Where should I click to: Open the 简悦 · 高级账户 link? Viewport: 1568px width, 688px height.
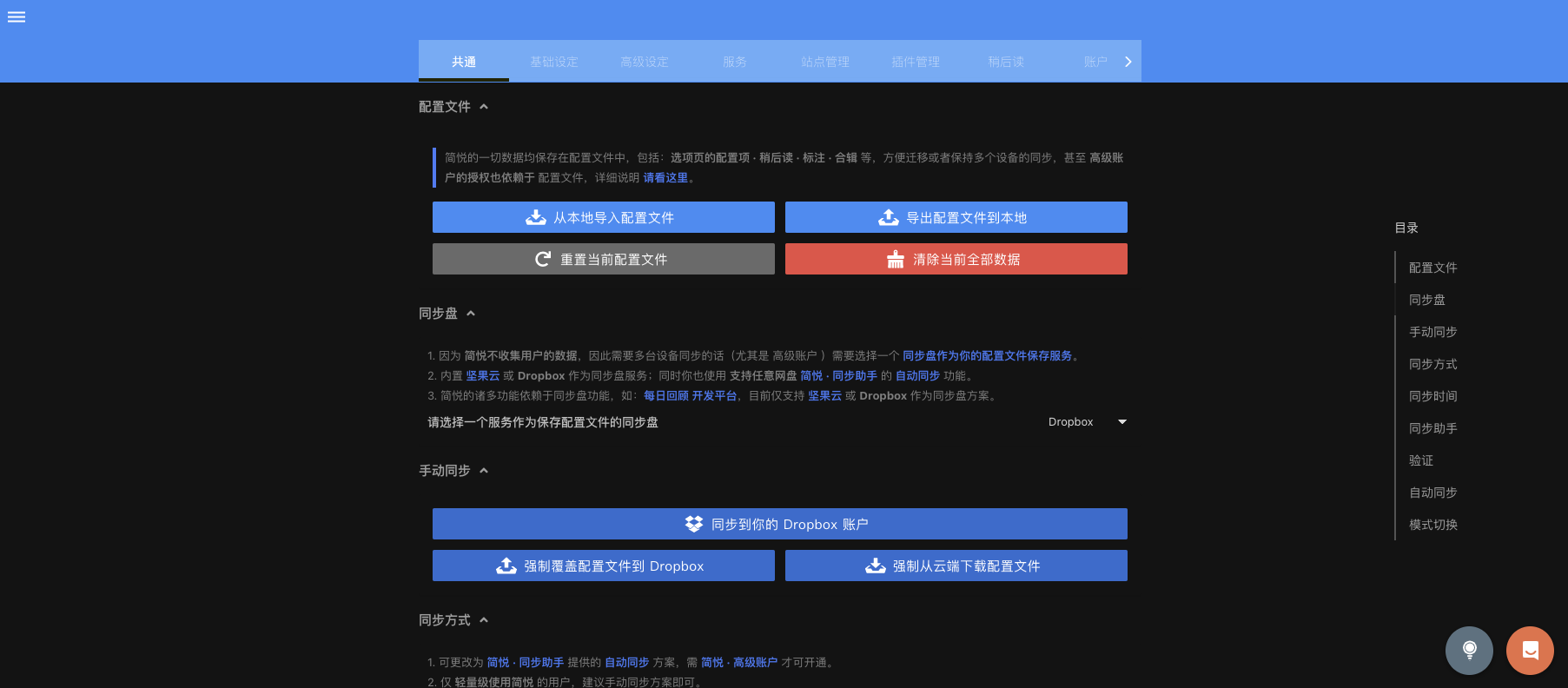point(739,662)
